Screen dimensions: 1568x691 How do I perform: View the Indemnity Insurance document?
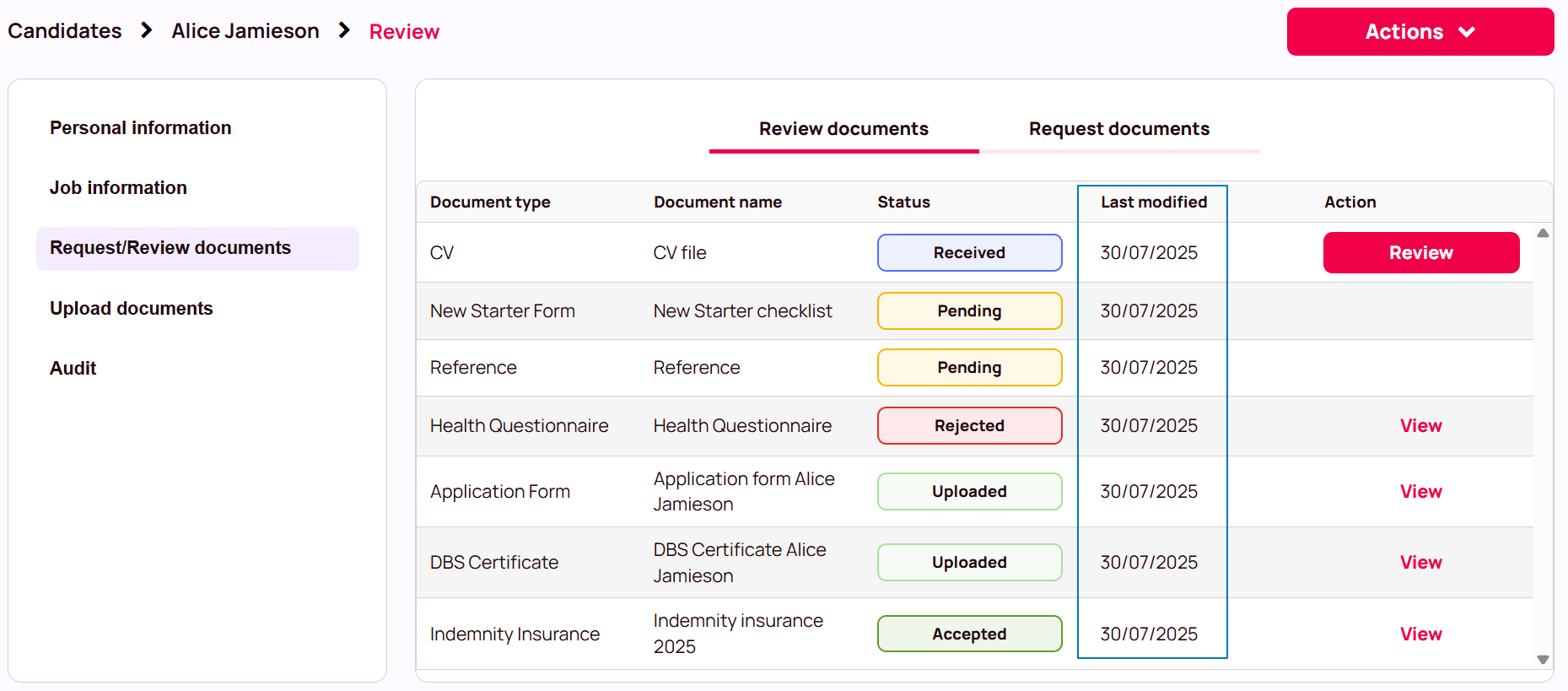(1421, 634)
